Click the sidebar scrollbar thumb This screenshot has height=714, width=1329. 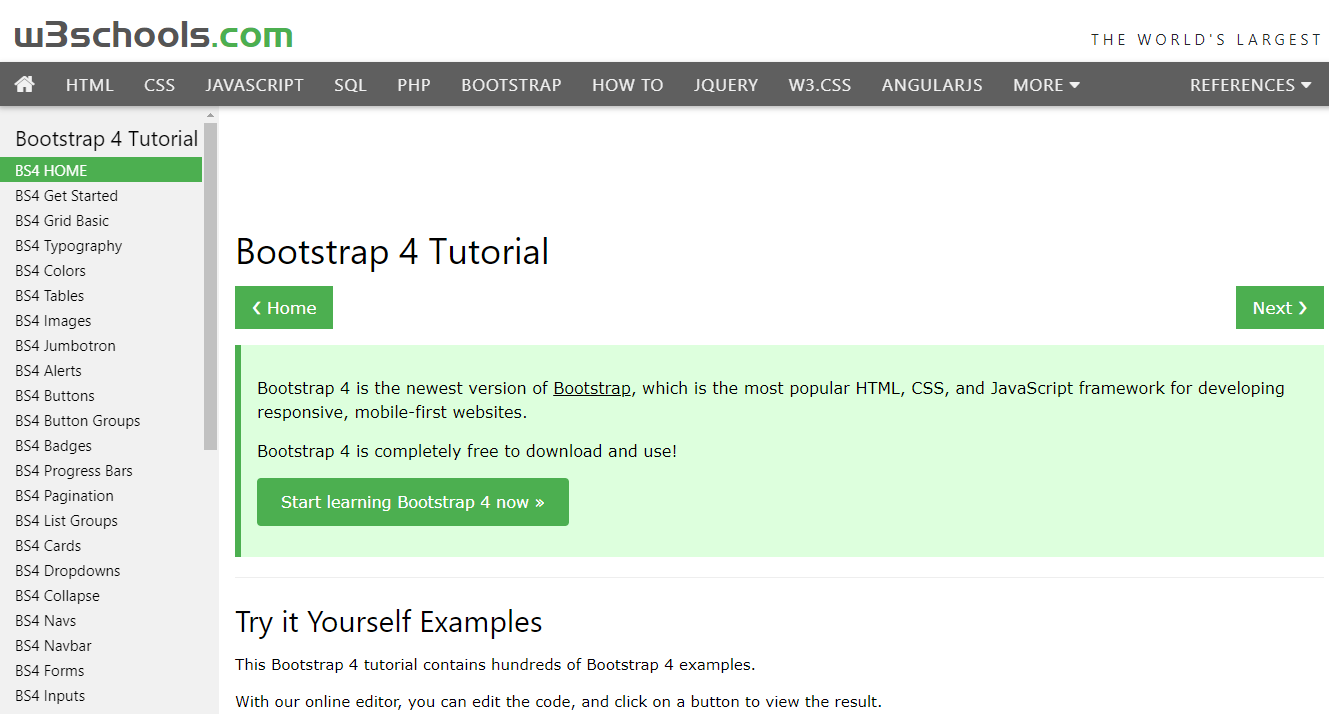210,286
